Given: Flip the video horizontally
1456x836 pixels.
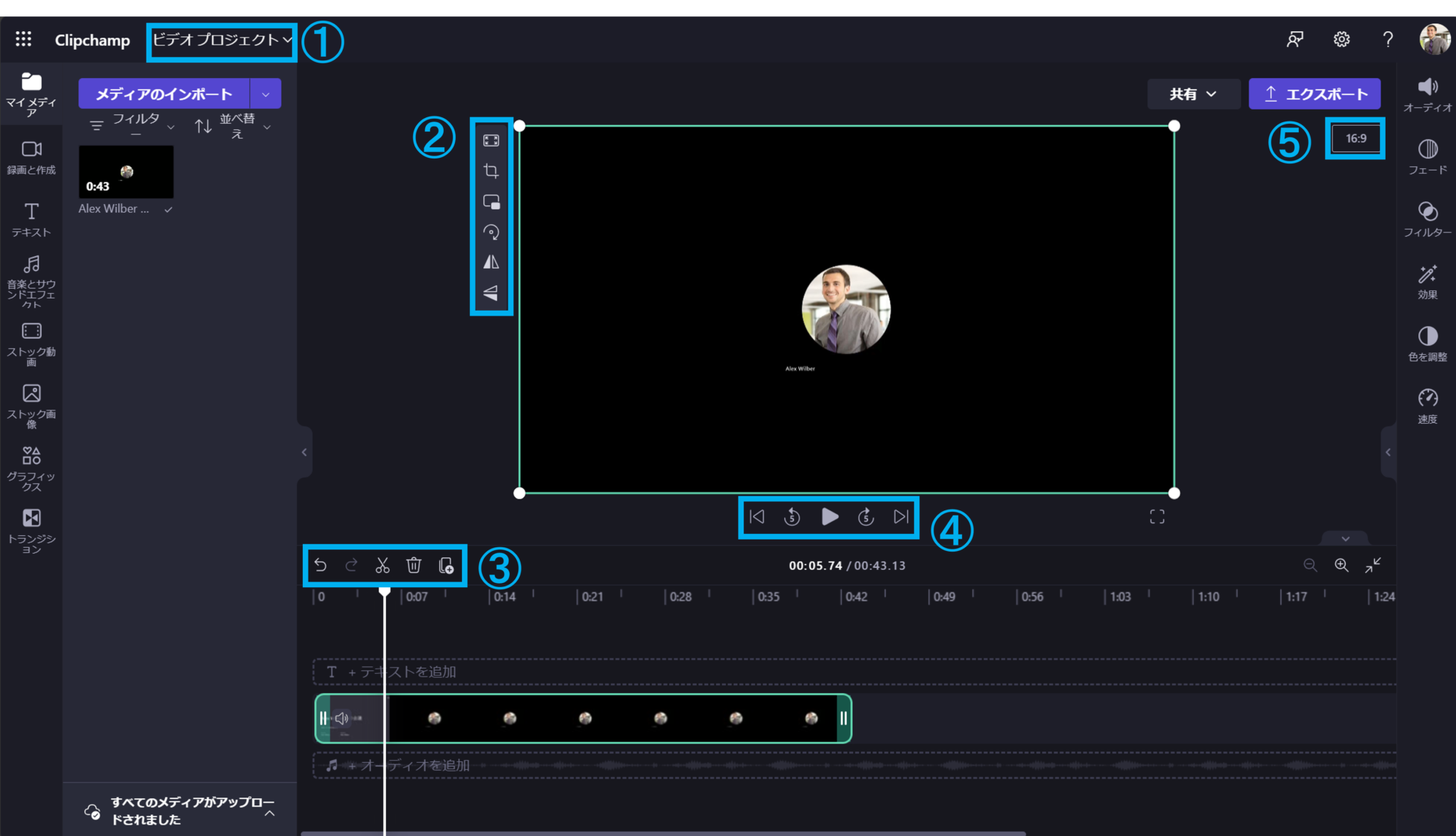Looking at the screenshot, I should click(x=491, y=262).
